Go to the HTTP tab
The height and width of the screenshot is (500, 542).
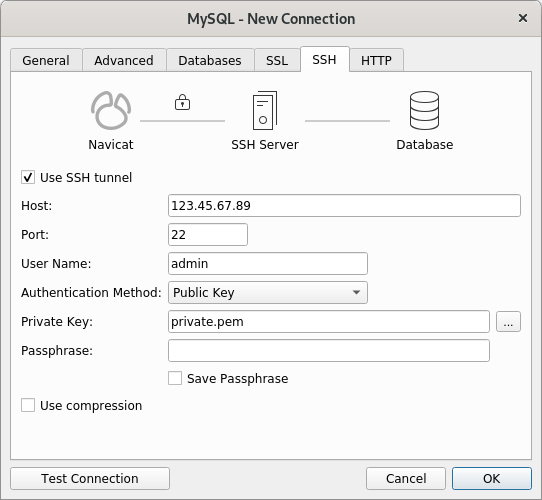[x=376, y=61]
